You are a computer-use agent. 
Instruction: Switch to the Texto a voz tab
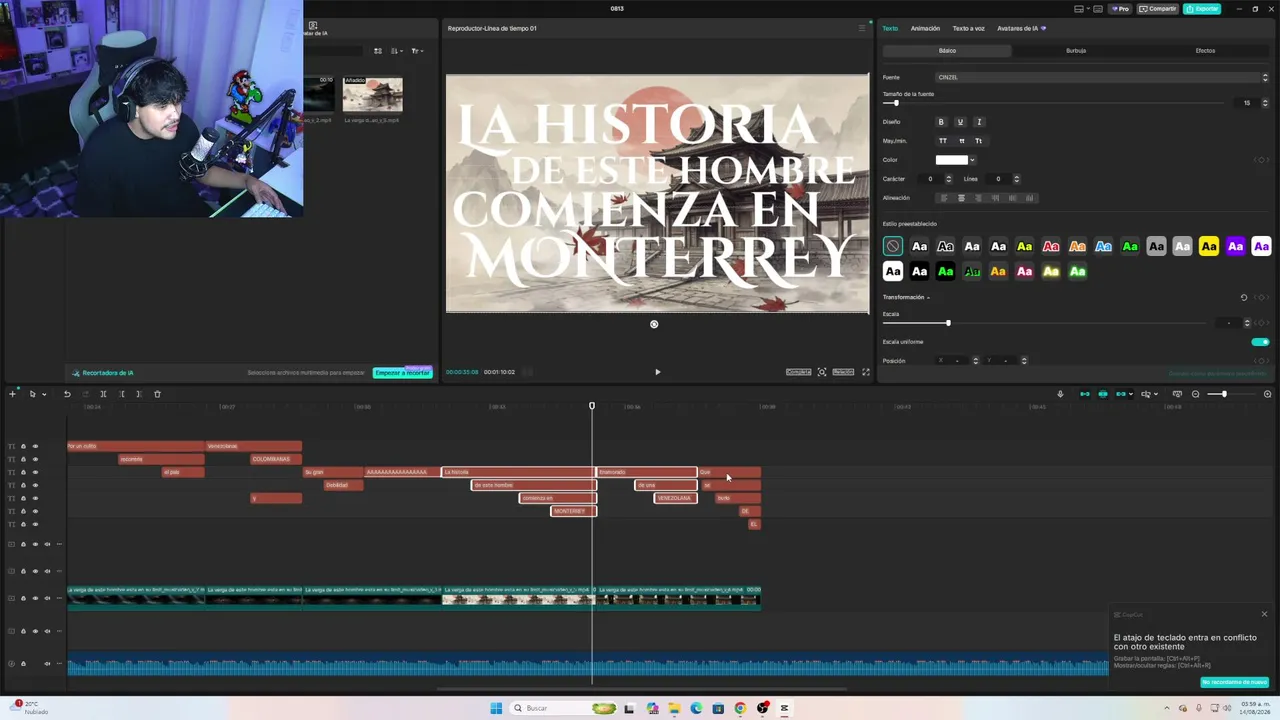pyautogui.click(x=968, y=28)
